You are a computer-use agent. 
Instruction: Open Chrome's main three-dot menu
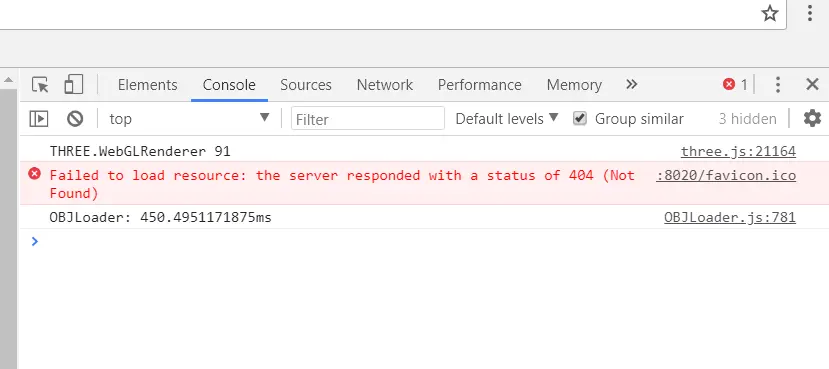click(809, 13)
